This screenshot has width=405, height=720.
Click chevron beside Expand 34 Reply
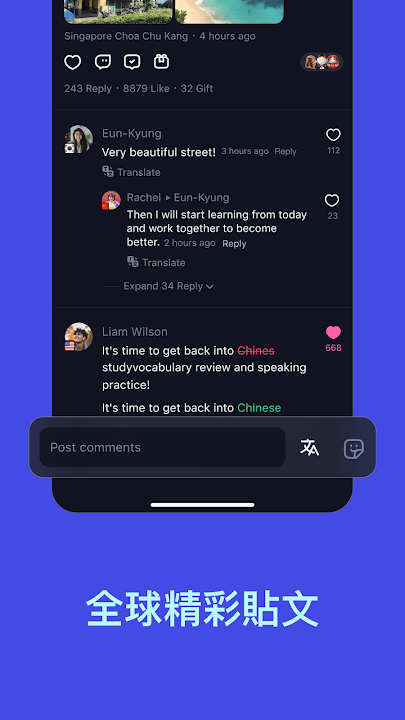209,287
